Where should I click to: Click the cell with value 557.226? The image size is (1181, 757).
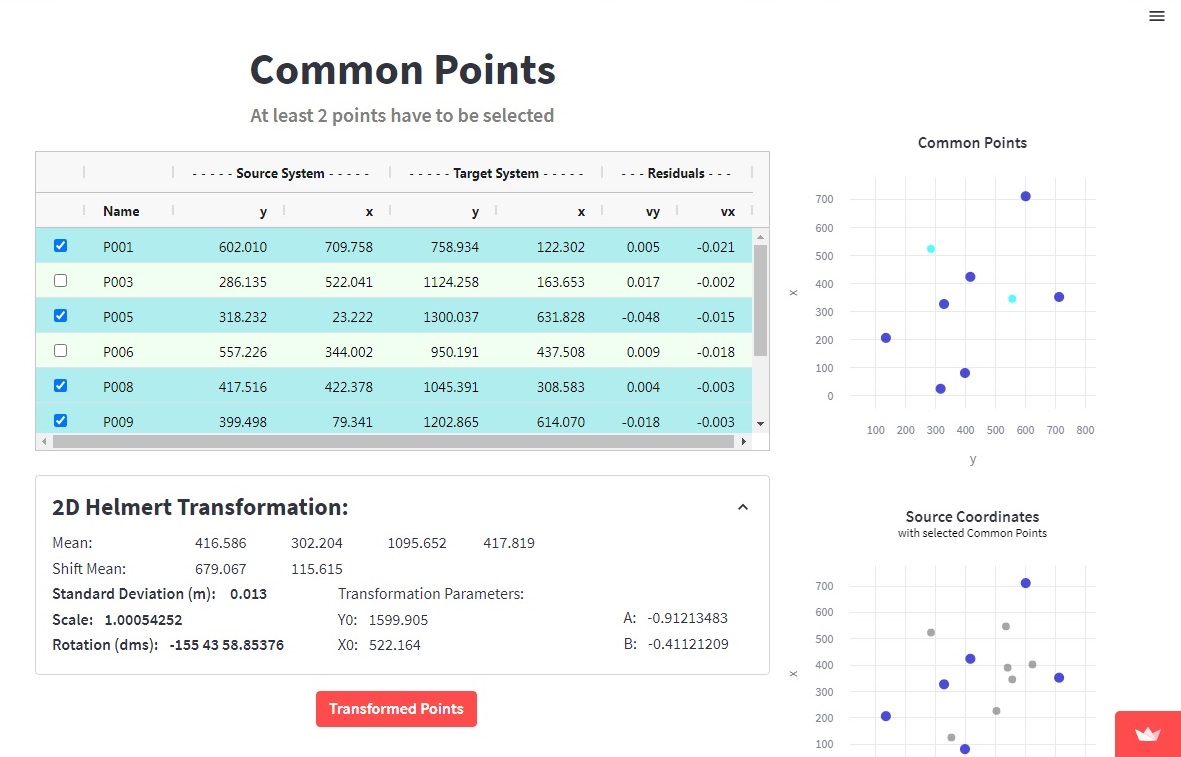tap(243, 352)
